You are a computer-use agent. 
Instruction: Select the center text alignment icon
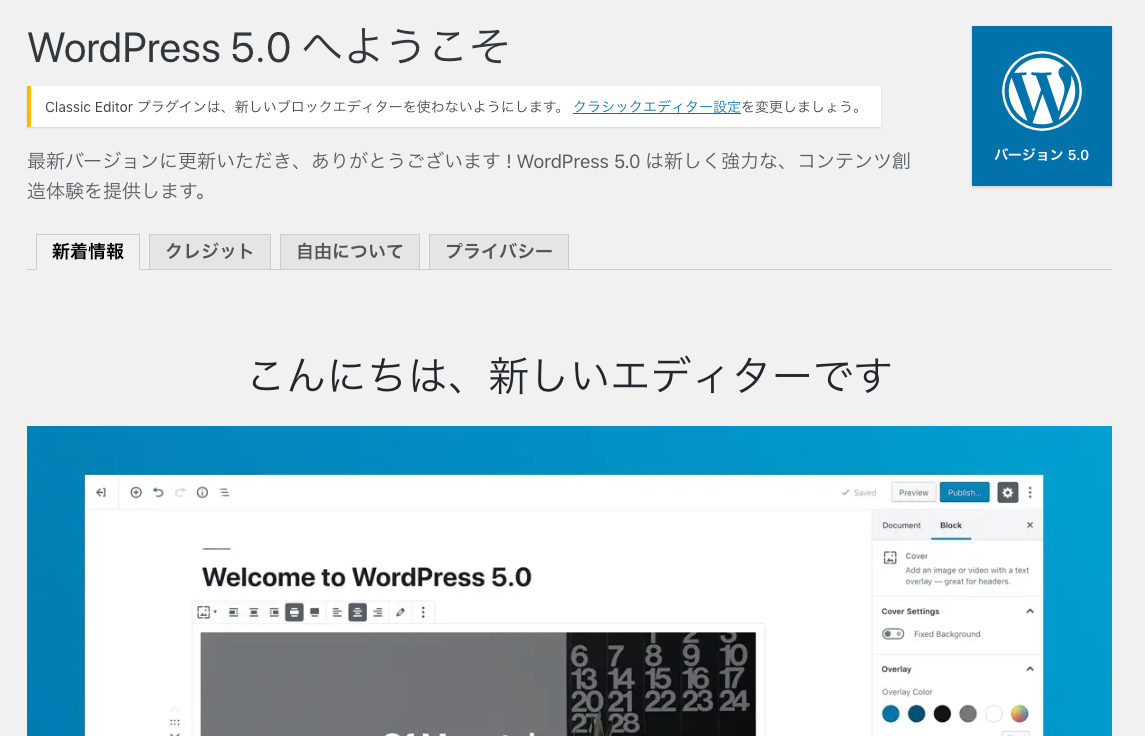(x=356, y=611)
